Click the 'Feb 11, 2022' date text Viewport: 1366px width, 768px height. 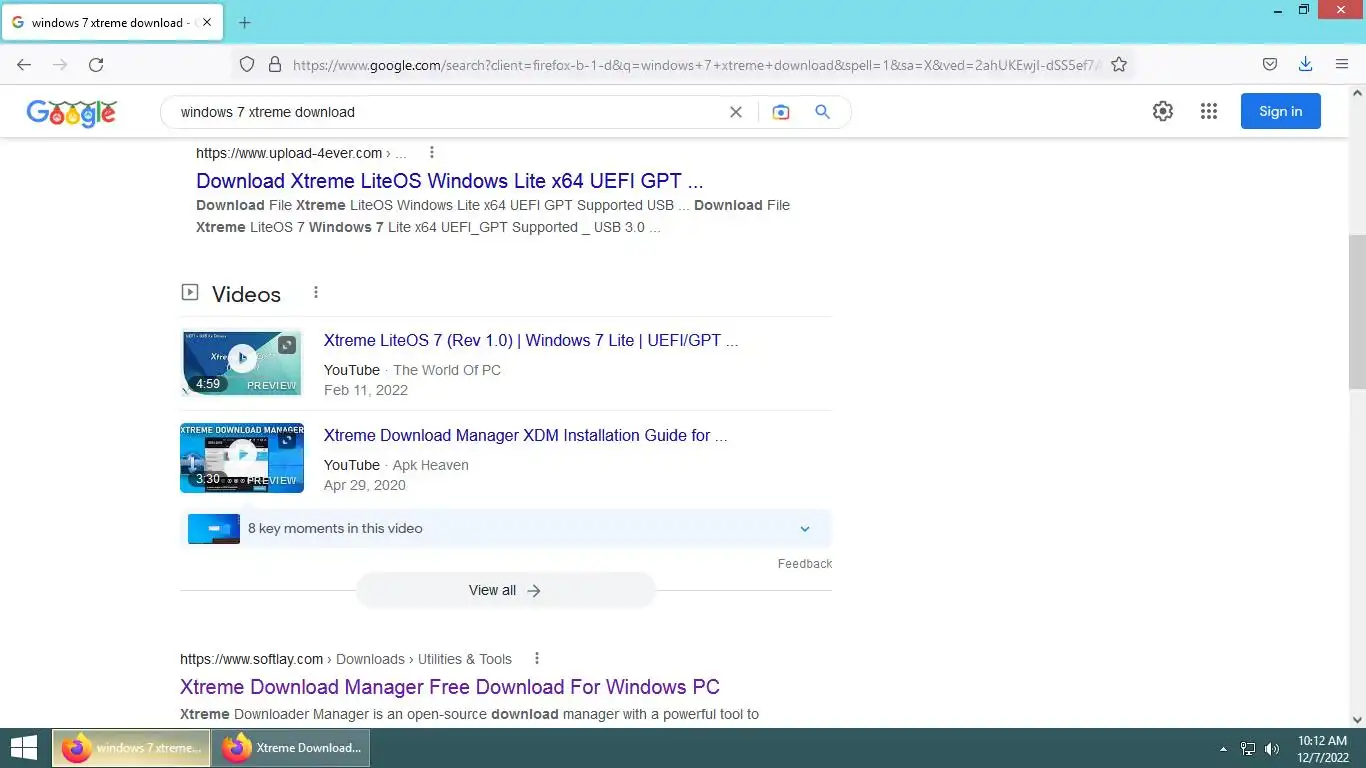point(366,390)
